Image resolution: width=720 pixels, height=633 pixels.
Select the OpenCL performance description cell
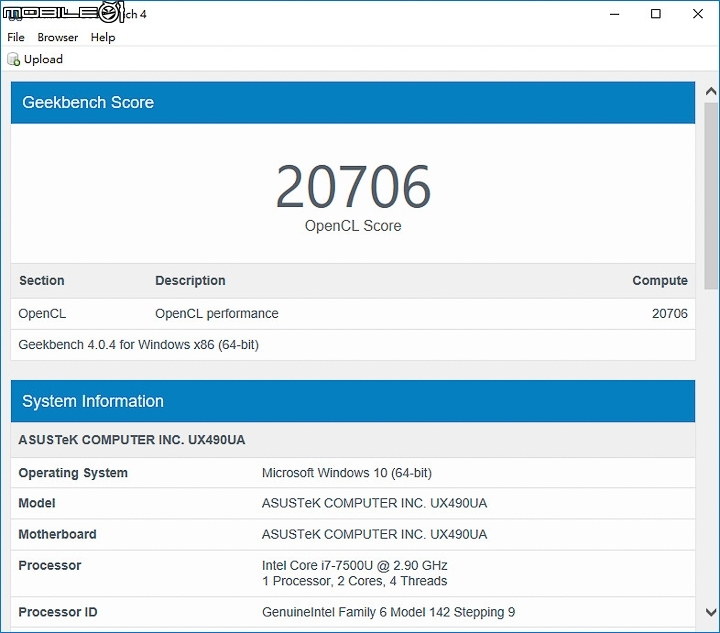coord(217,314)
